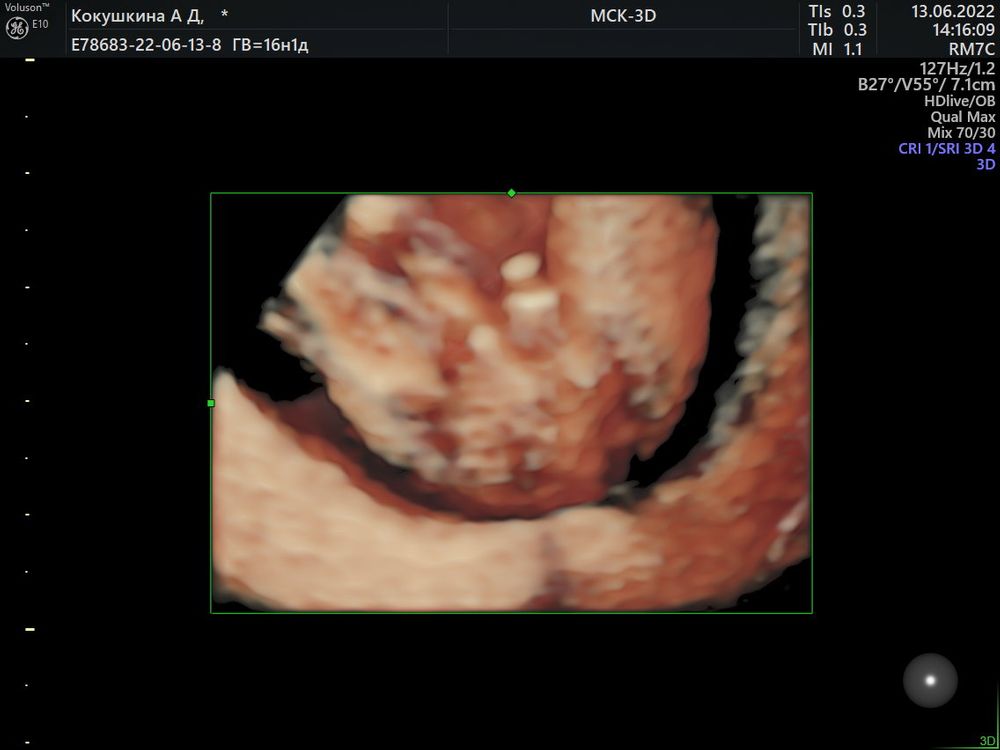Click the HDlive/OB render mode text
The width and height of the screenshot is (1000, 750).
click(x=959, y=101)
